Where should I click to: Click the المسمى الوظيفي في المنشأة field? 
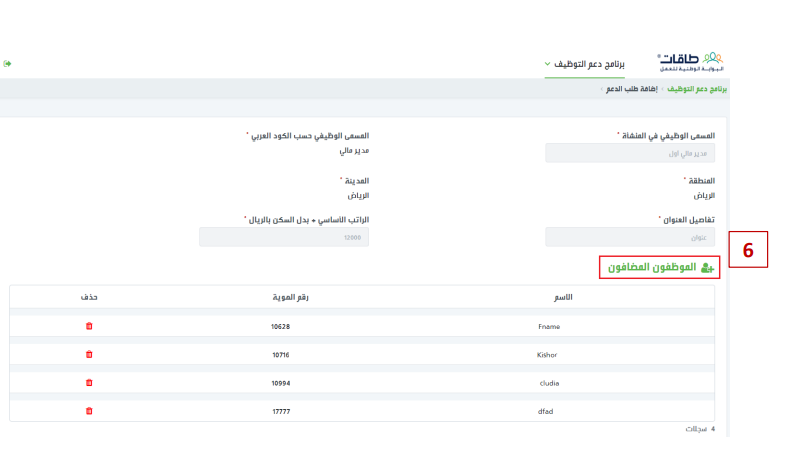click(630, 153)
